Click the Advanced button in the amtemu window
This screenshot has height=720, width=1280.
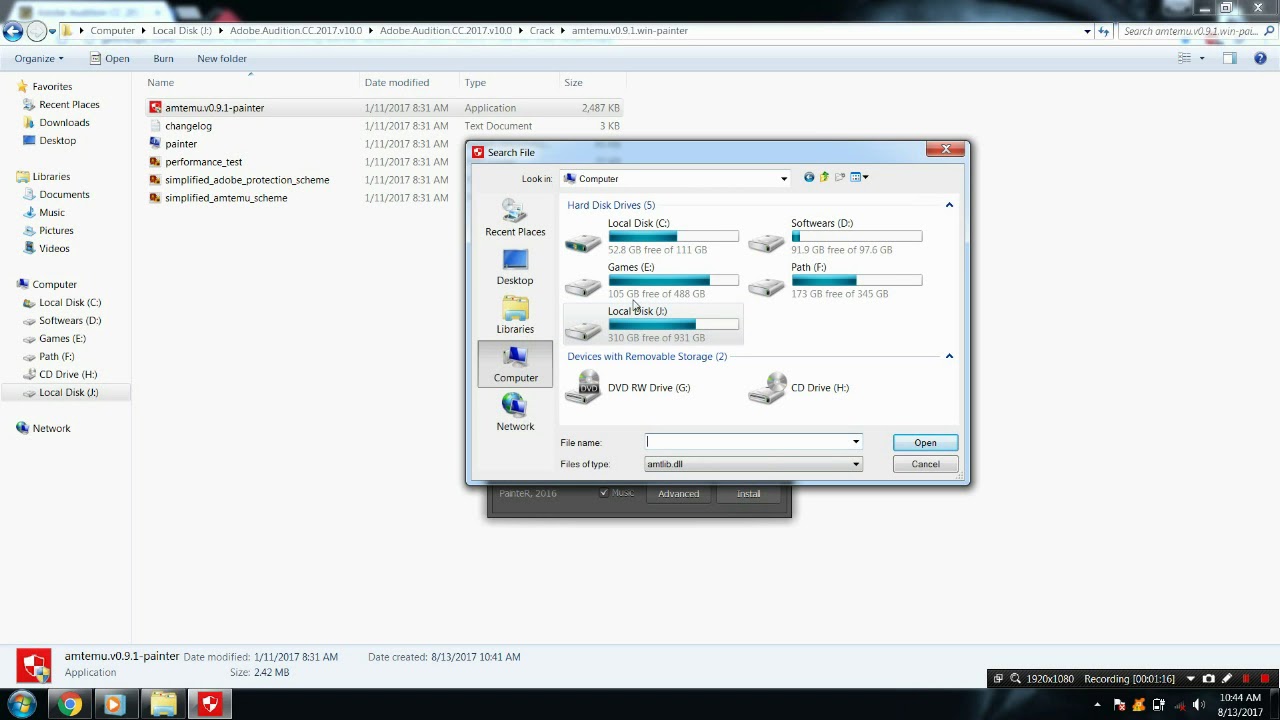678,493
